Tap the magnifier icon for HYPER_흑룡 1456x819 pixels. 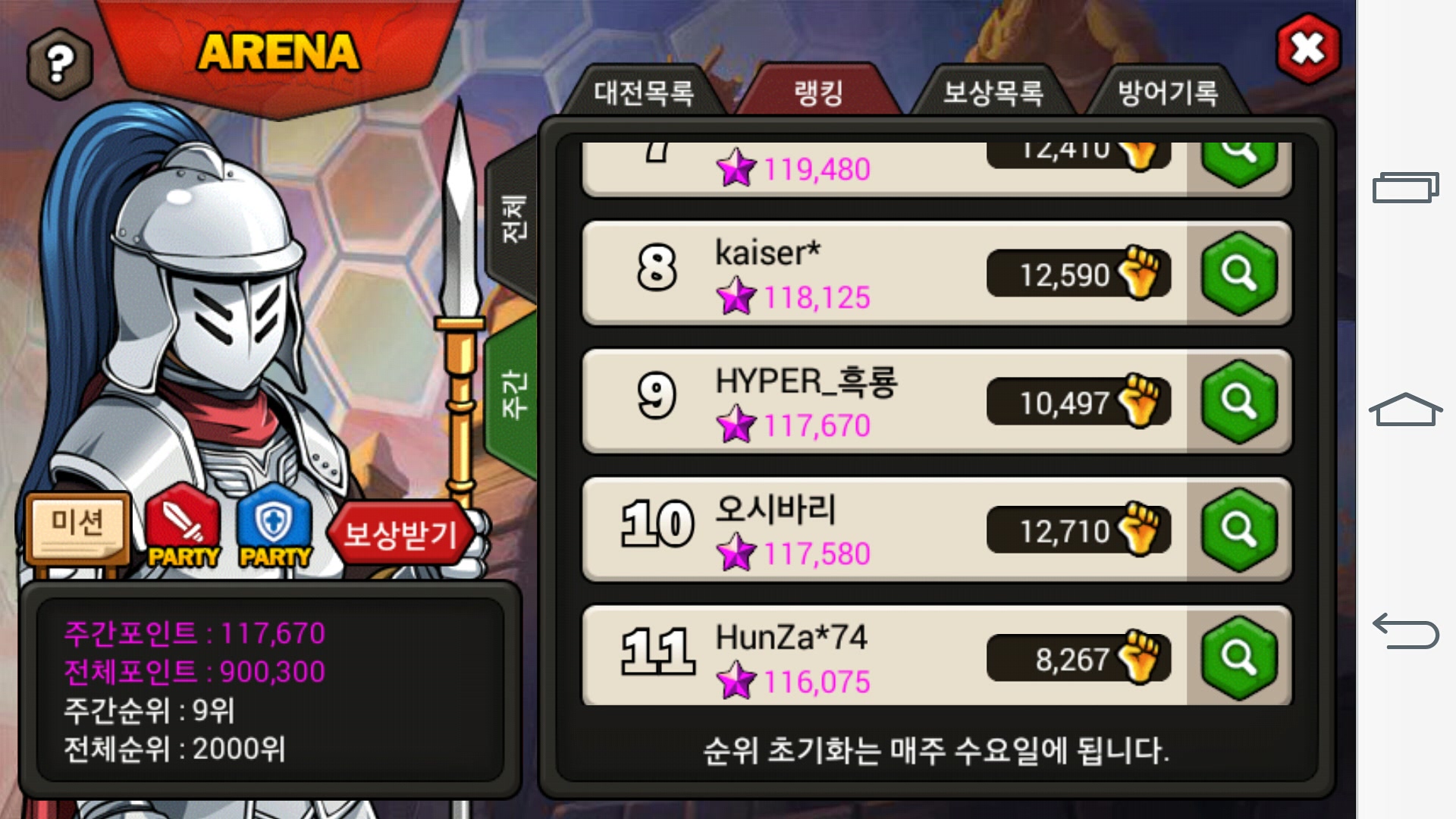1239,402
